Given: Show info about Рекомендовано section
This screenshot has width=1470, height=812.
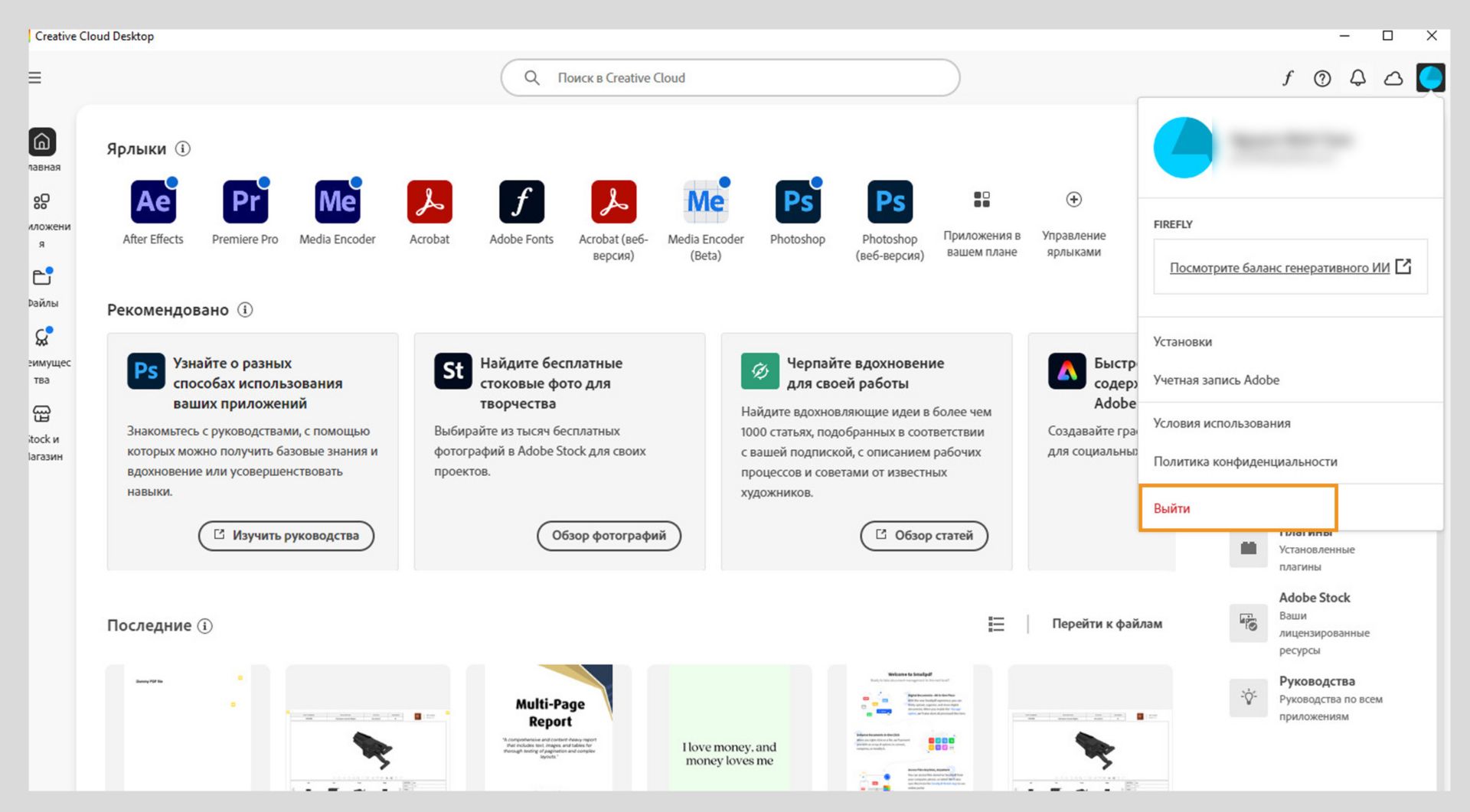Looking at the screenshot, I should point(245,310).
